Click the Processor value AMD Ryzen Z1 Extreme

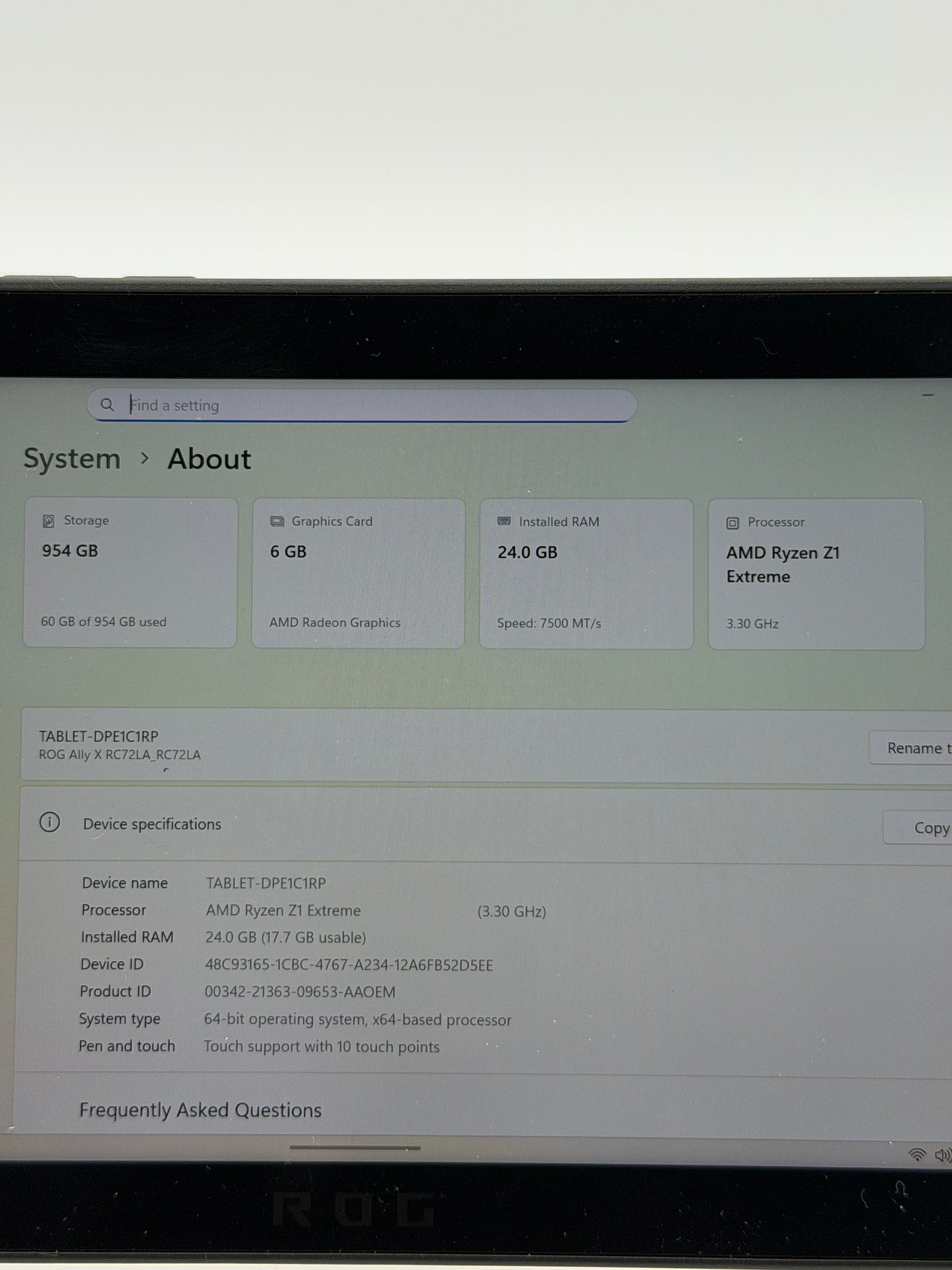tap(283, 910)
